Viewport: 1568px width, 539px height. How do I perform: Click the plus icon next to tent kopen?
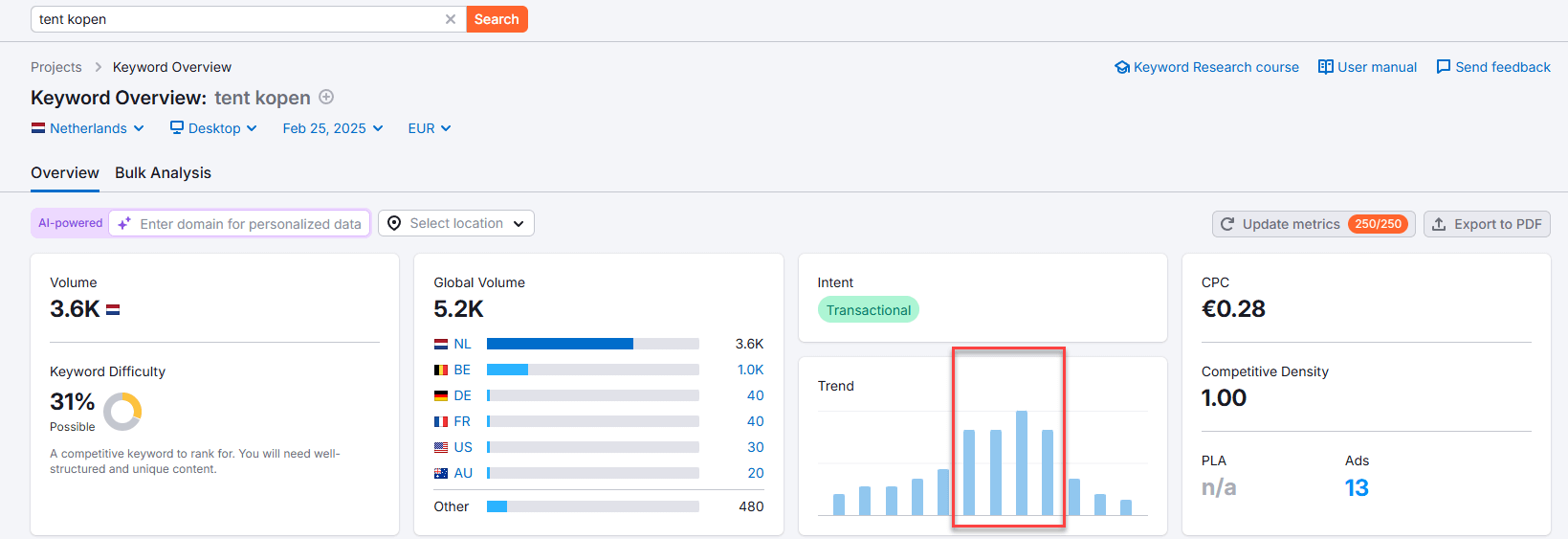326,97
